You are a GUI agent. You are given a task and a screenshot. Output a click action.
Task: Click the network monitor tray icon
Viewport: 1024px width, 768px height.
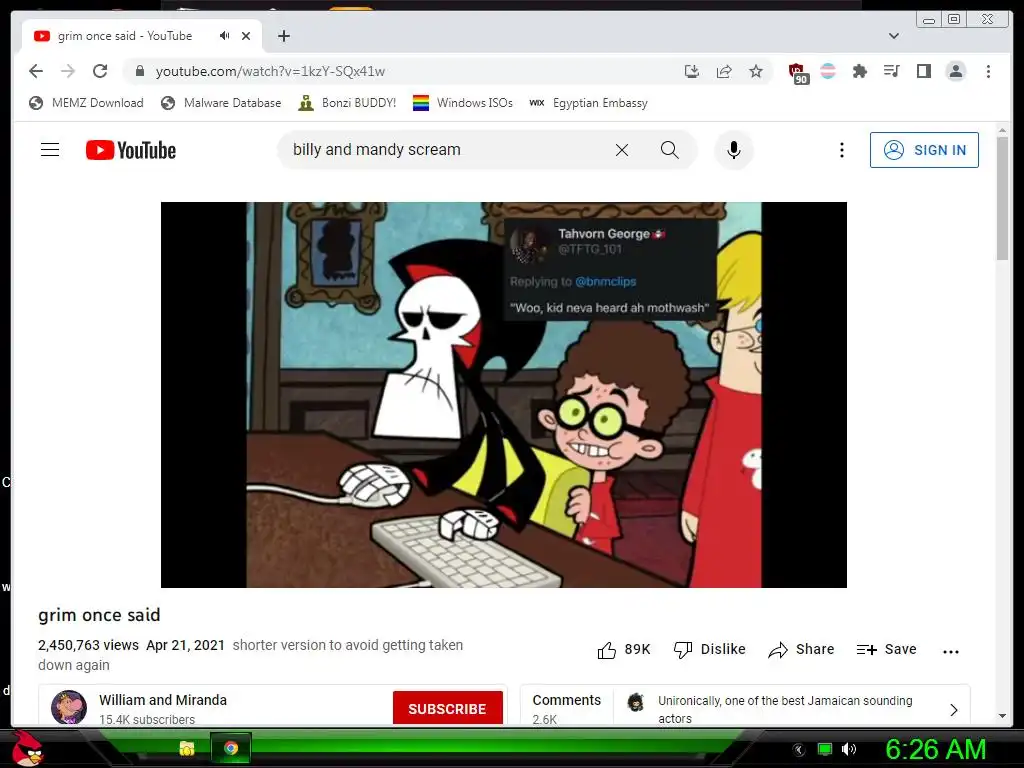(825, 750)
